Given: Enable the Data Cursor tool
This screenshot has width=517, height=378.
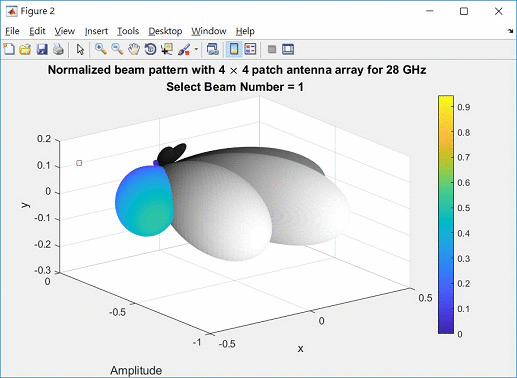Looking at the screenshot, I should point(167,49).
